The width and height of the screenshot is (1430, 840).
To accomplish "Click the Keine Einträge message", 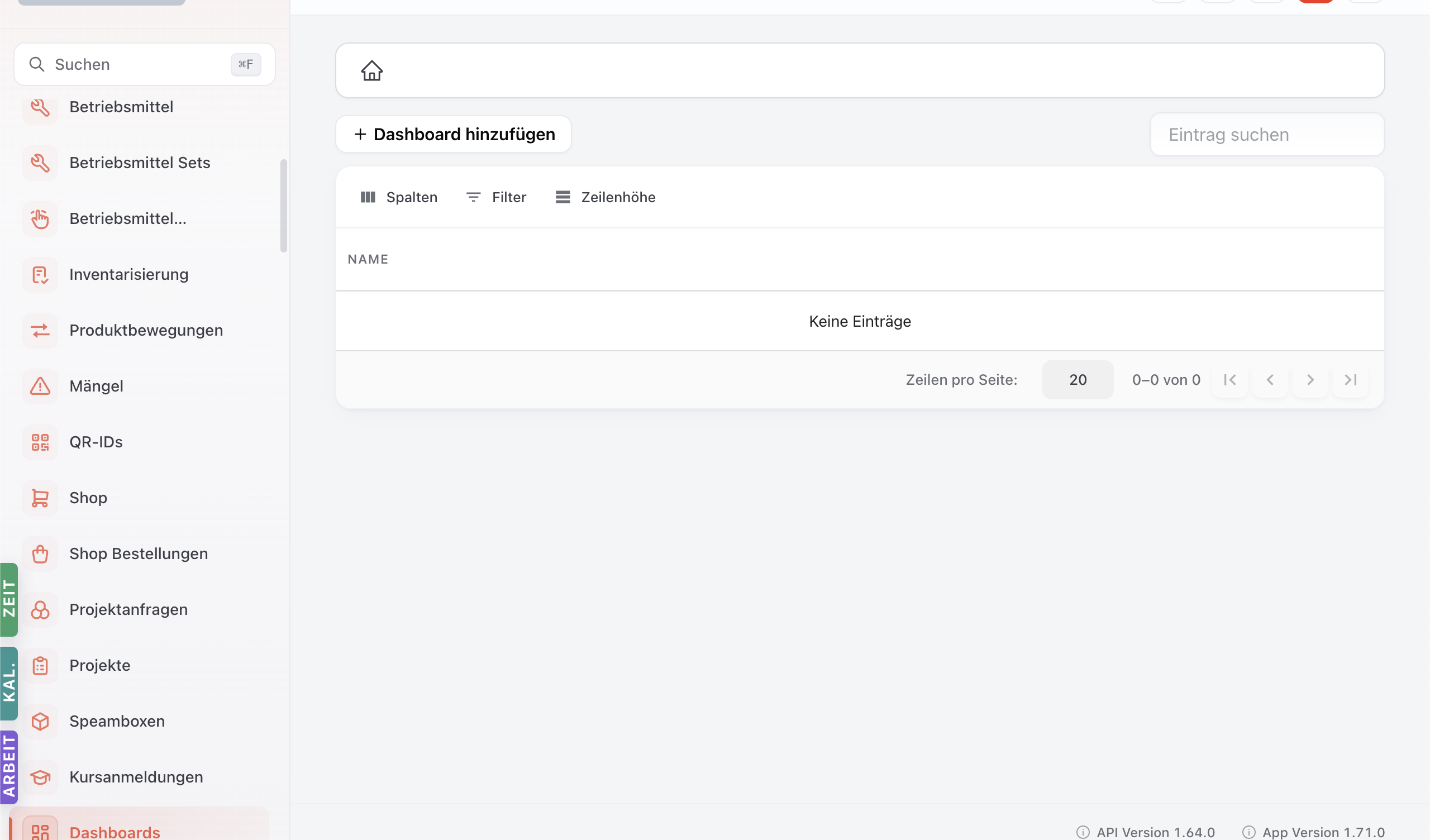I will click(x=860, y=321).
